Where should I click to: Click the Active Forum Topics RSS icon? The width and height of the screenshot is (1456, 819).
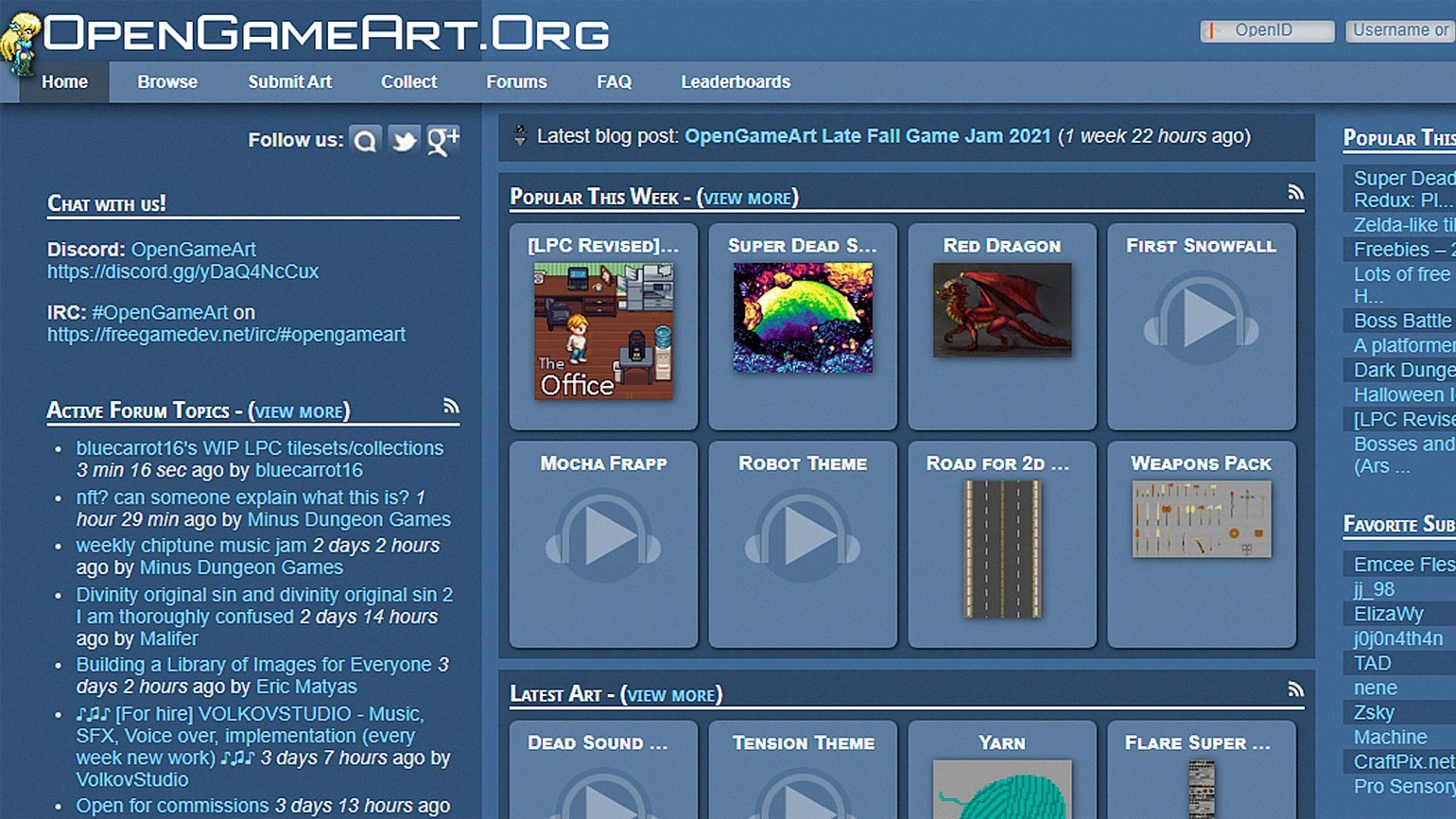coord(451,407)
